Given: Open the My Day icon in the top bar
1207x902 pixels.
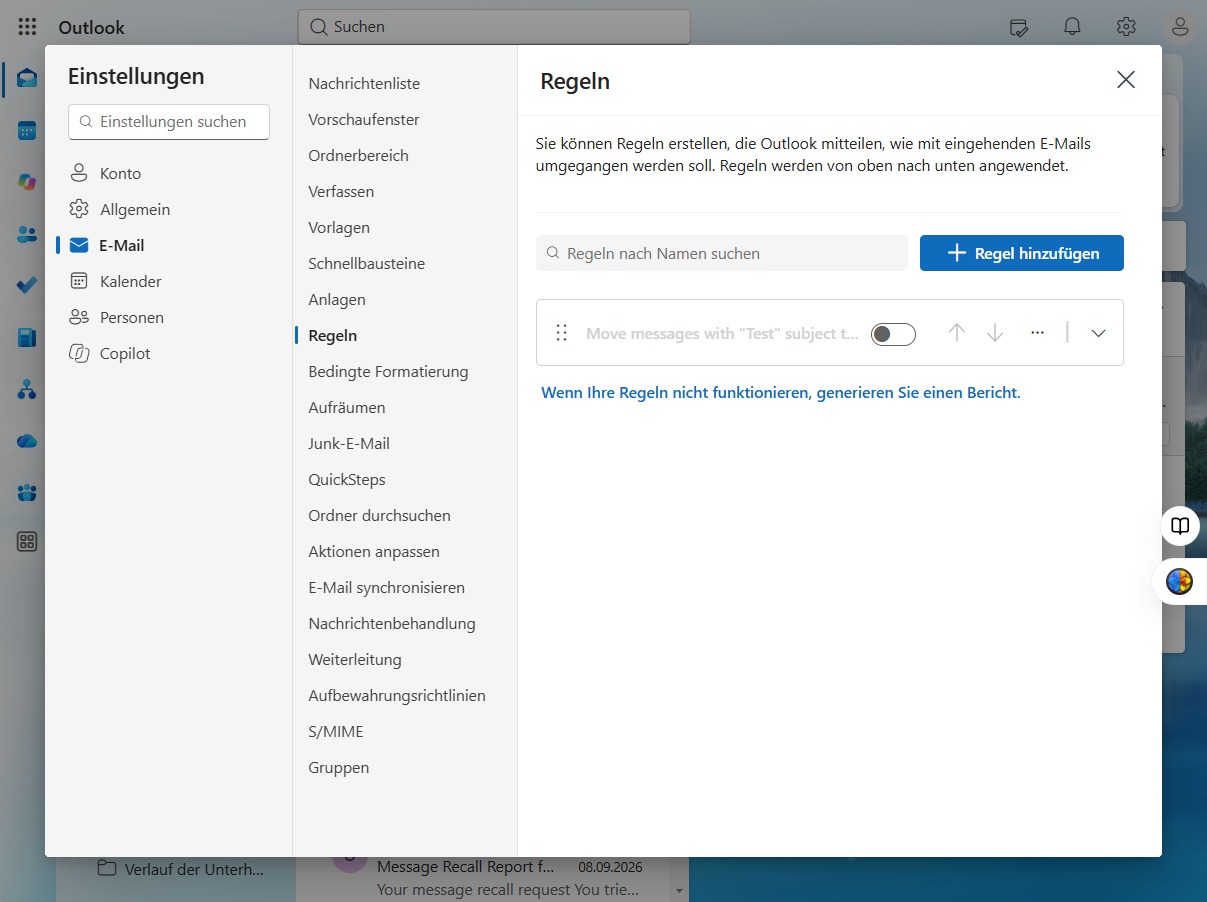Looking at the screenshot, I should (1019, 27).
